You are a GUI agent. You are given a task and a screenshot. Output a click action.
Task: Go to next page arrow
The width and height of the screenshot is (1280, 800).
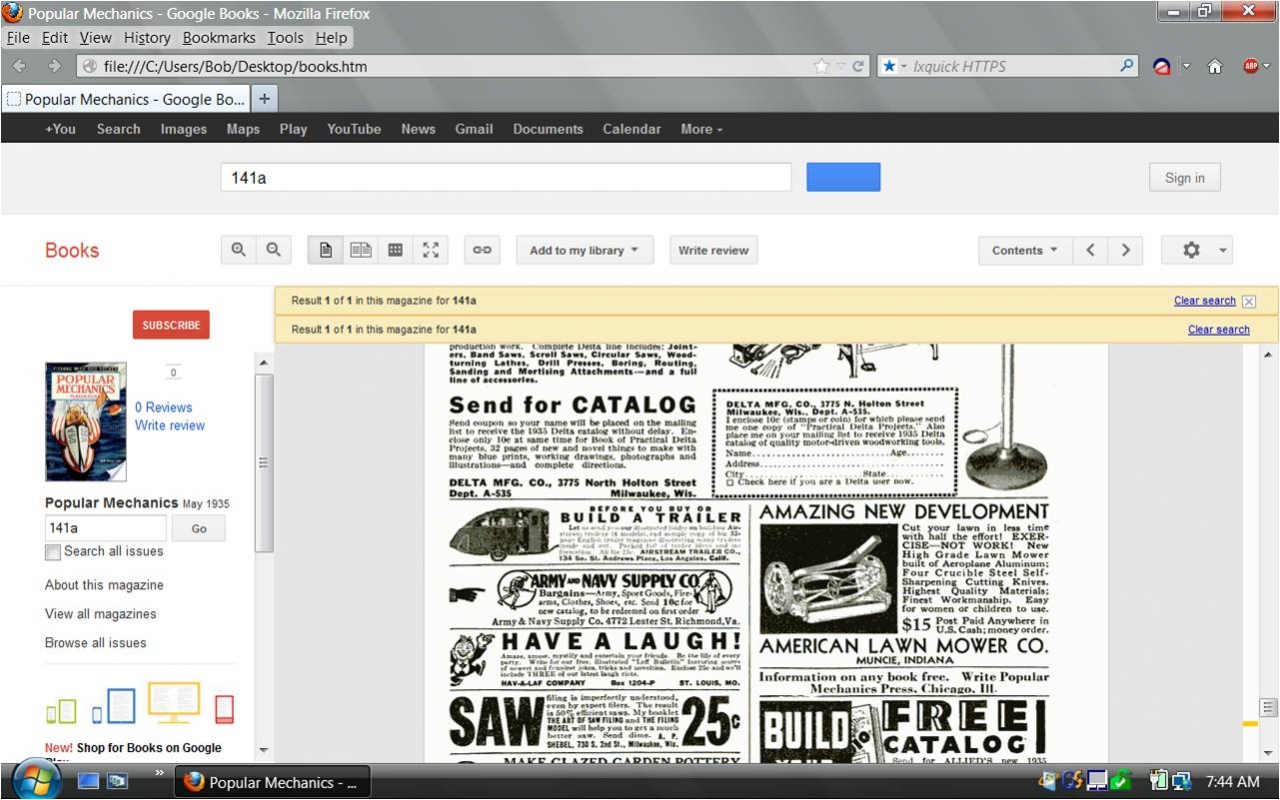tap(1126, 250)
